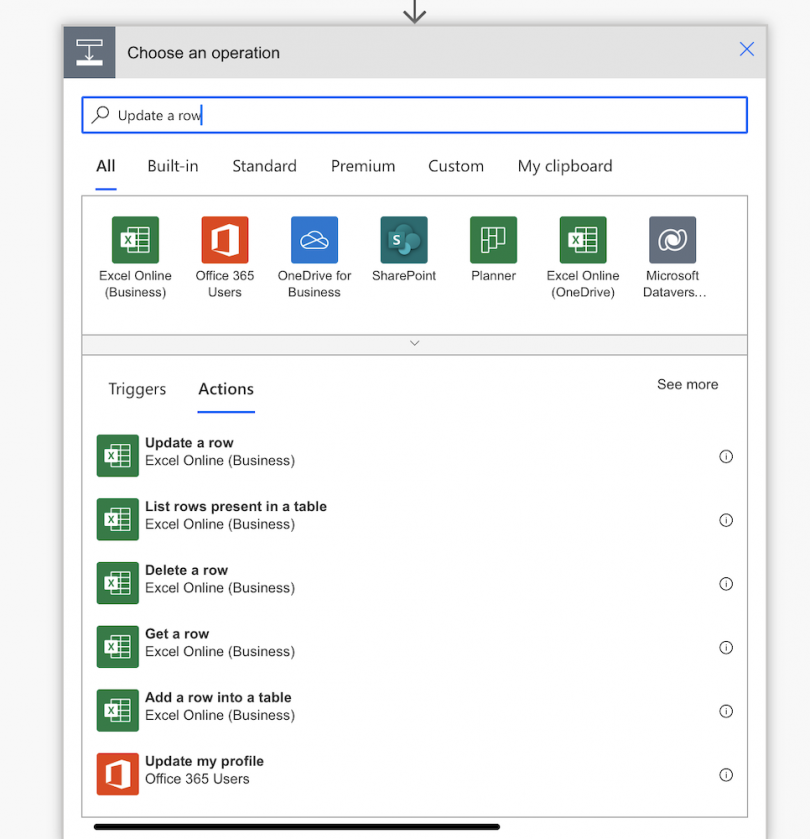
Task: Select the Excel Online (Business) connector icon
Action: click(135, 240)
